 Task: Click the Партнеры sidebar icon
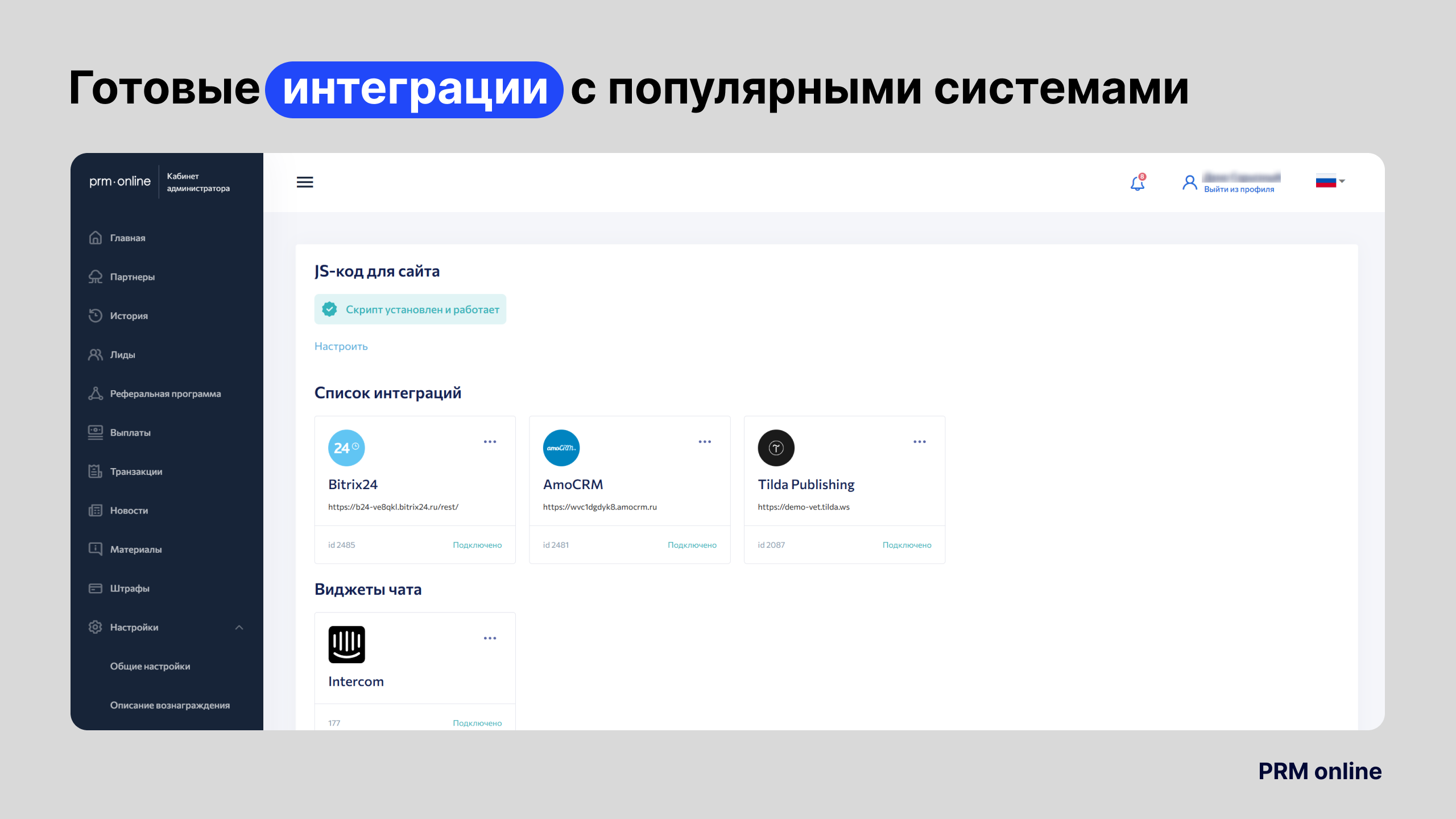(x=96, y=277)
